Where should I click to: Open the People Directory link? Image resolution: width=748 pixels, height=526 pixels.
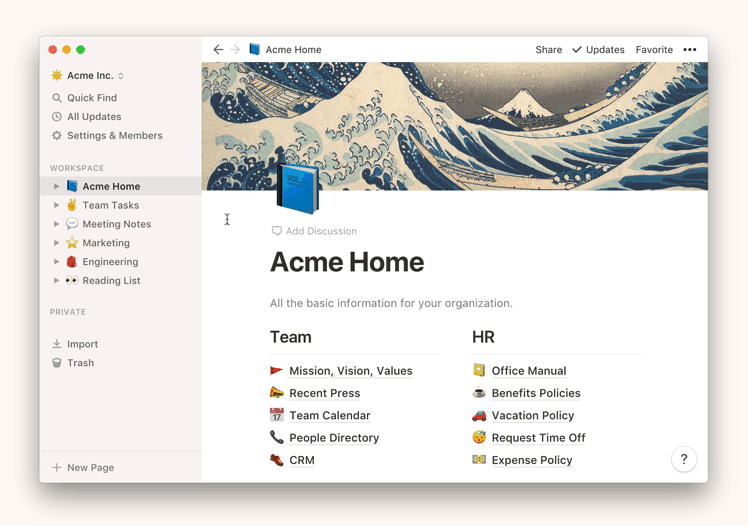click(334, 438)
